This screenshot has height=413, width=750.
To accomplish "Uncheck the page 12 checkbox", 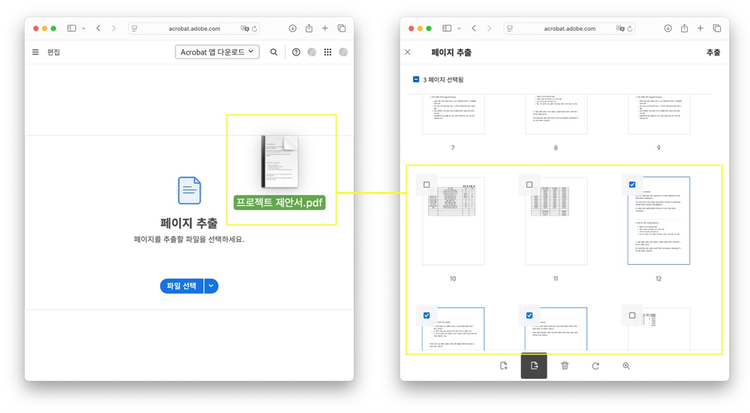I will [x=632, y=184].
